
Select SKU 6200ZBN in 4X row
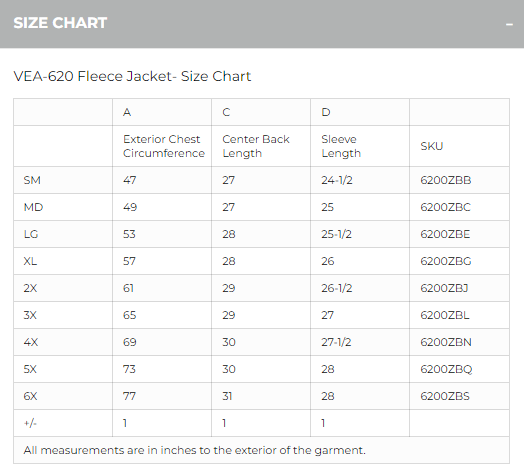click(446, 342)
